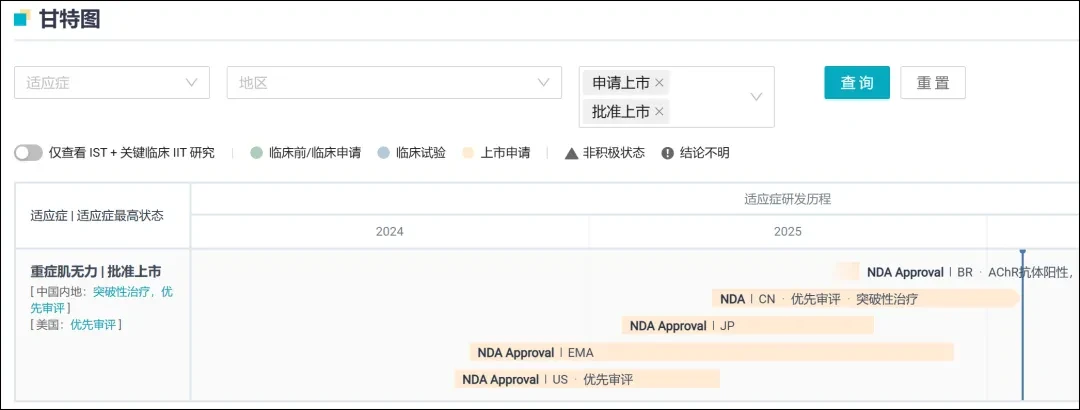
Task: Open the 地区 dropdown
Action: point(394,83)
